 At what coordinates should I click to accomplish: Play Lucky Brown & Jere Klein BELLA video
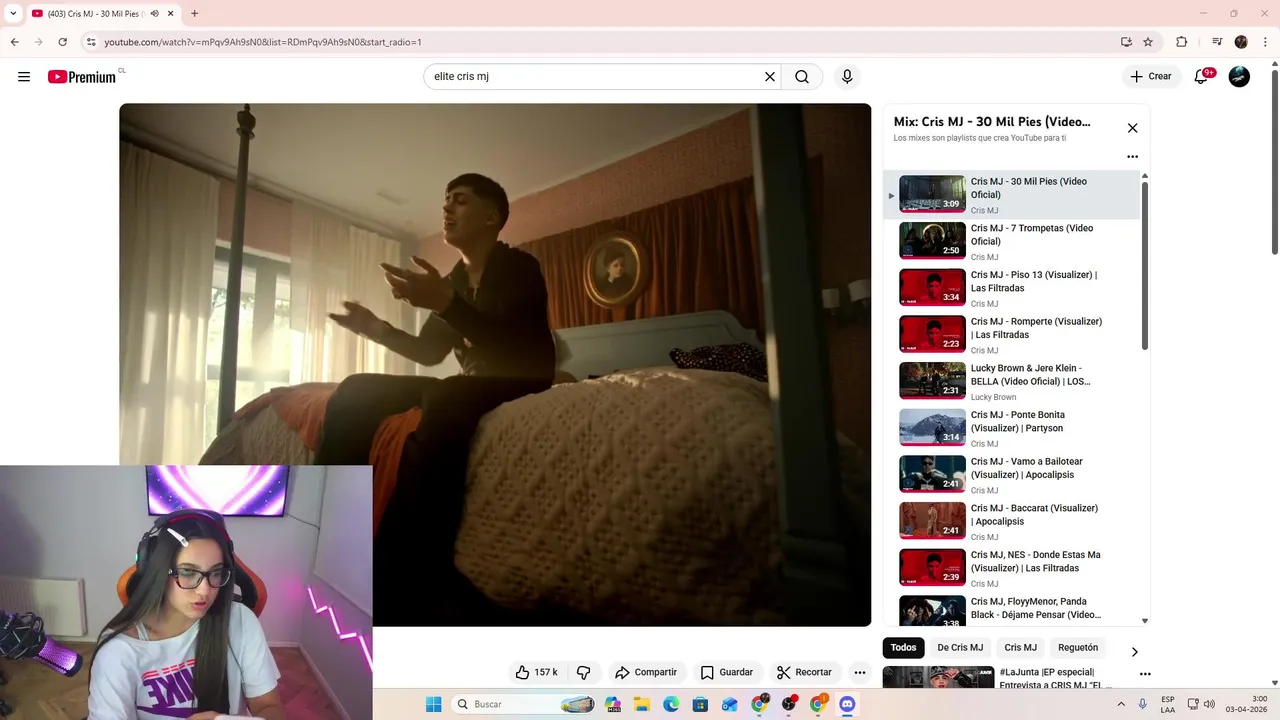[x=1011, y=381]
